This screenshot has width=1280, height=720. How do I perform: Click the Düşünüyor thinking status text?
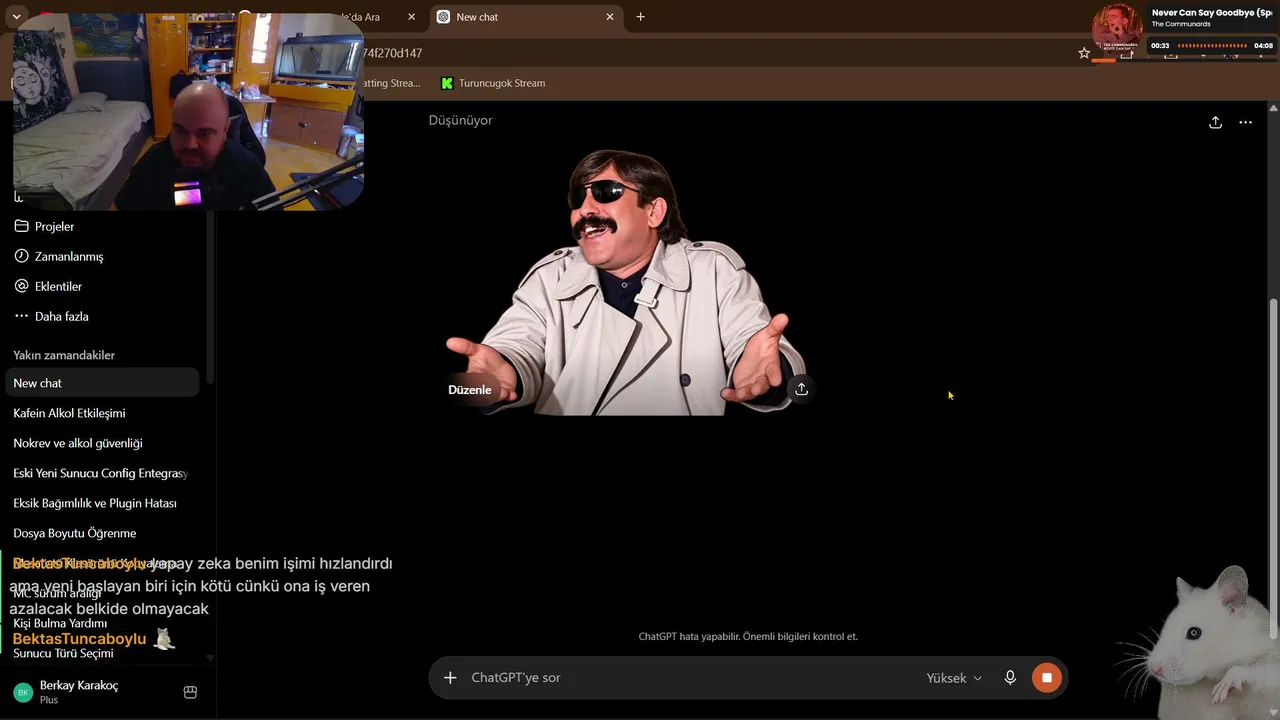pyautogui.click(x=460, y=120)
